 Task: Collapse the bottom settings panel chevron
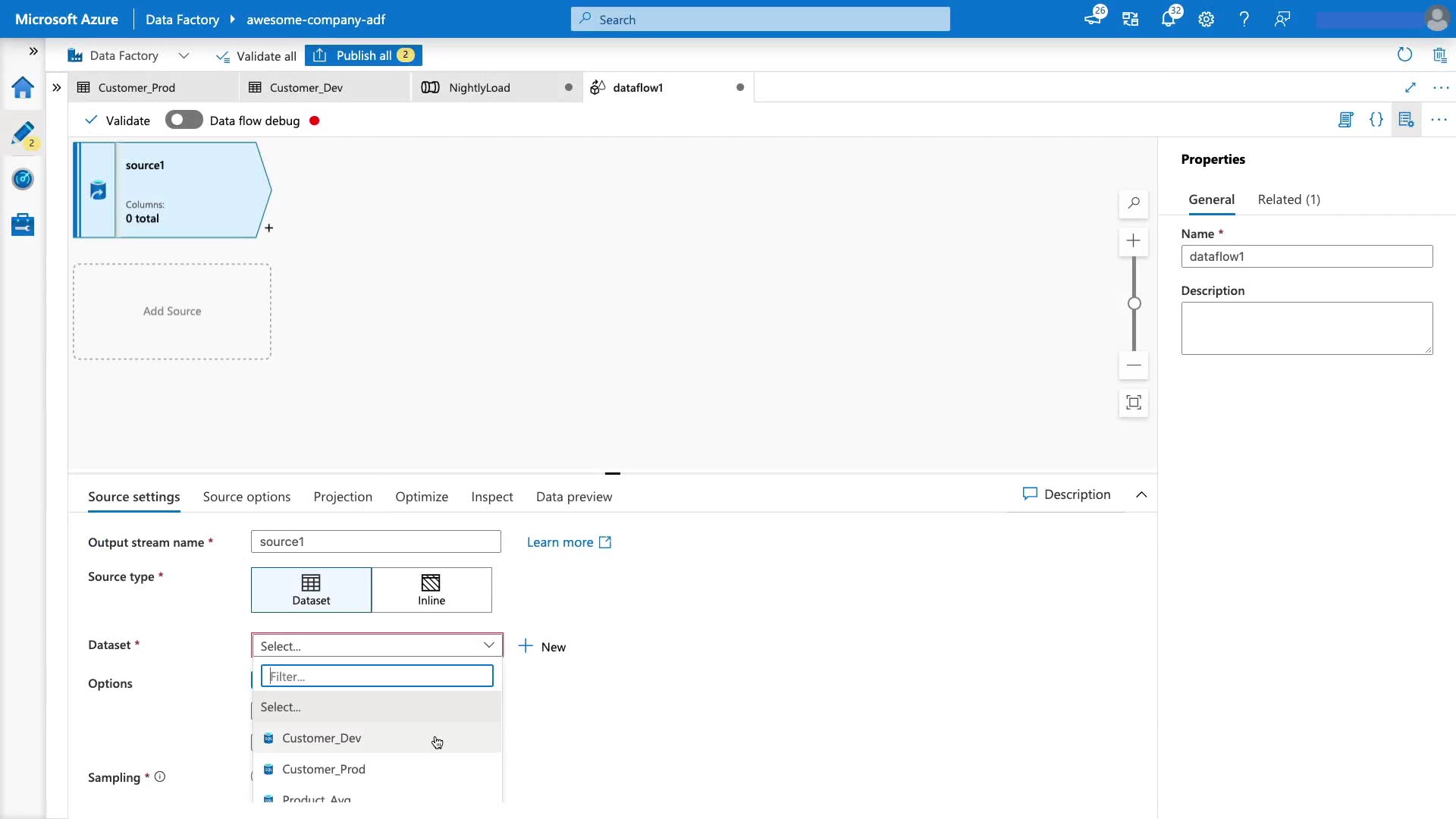(1141, 494)
